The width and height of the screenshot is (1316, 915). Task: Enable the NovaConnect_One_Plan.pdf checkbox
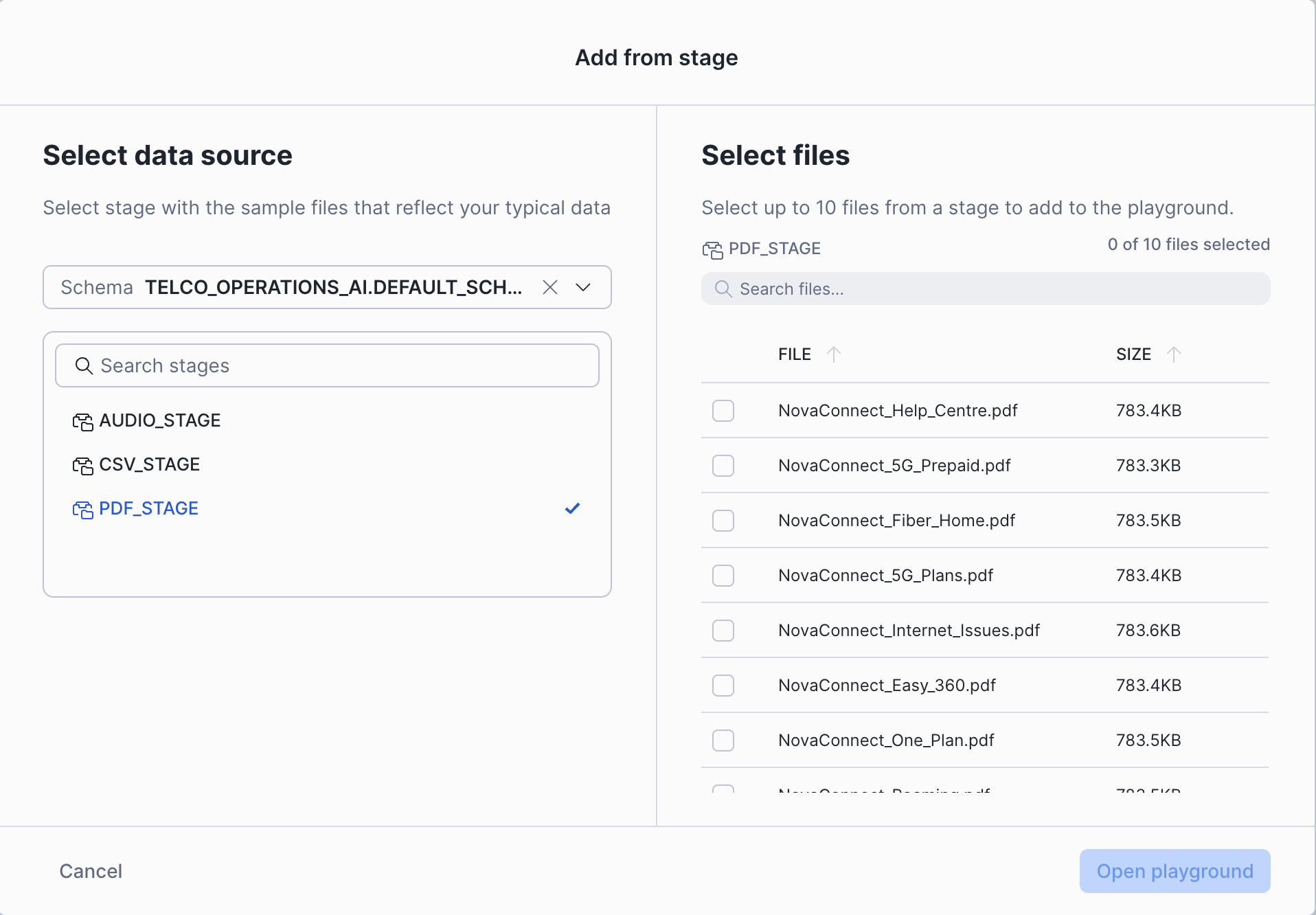(723, 741)
